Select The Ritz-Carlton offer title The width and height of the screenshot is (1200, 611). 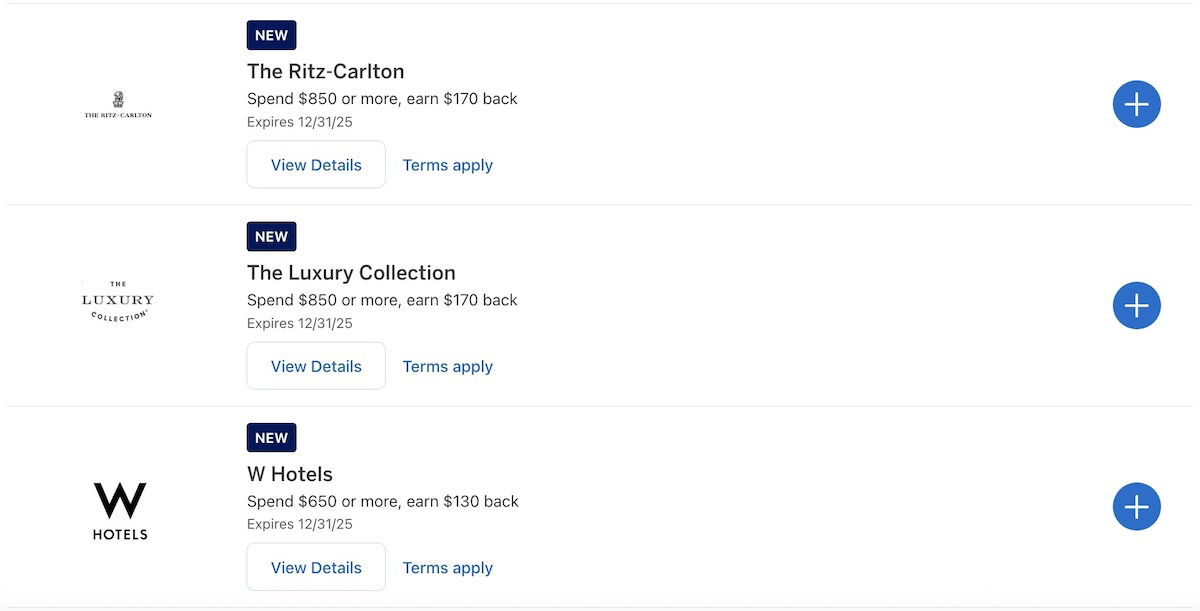pyautogui.click(x=325, y=72)
